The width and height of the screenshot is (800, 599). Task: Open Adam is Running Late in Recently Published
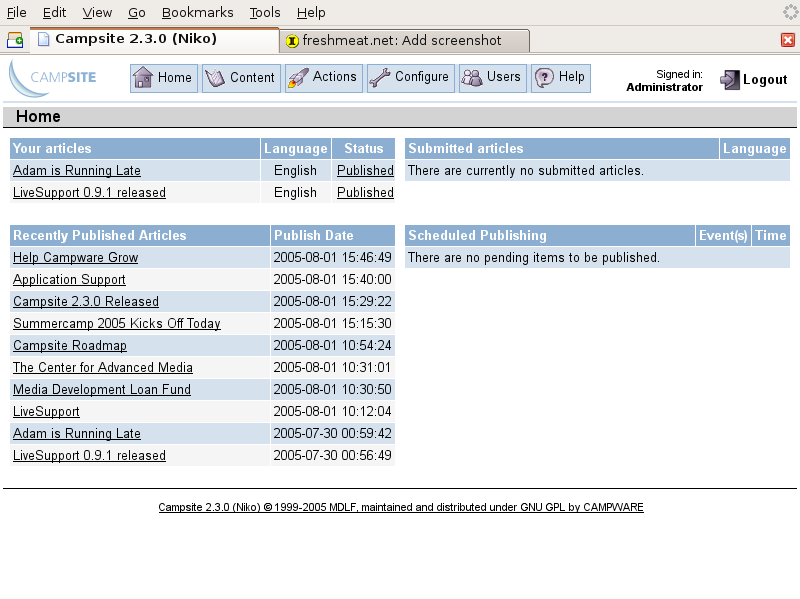click(x=77, y=433)
